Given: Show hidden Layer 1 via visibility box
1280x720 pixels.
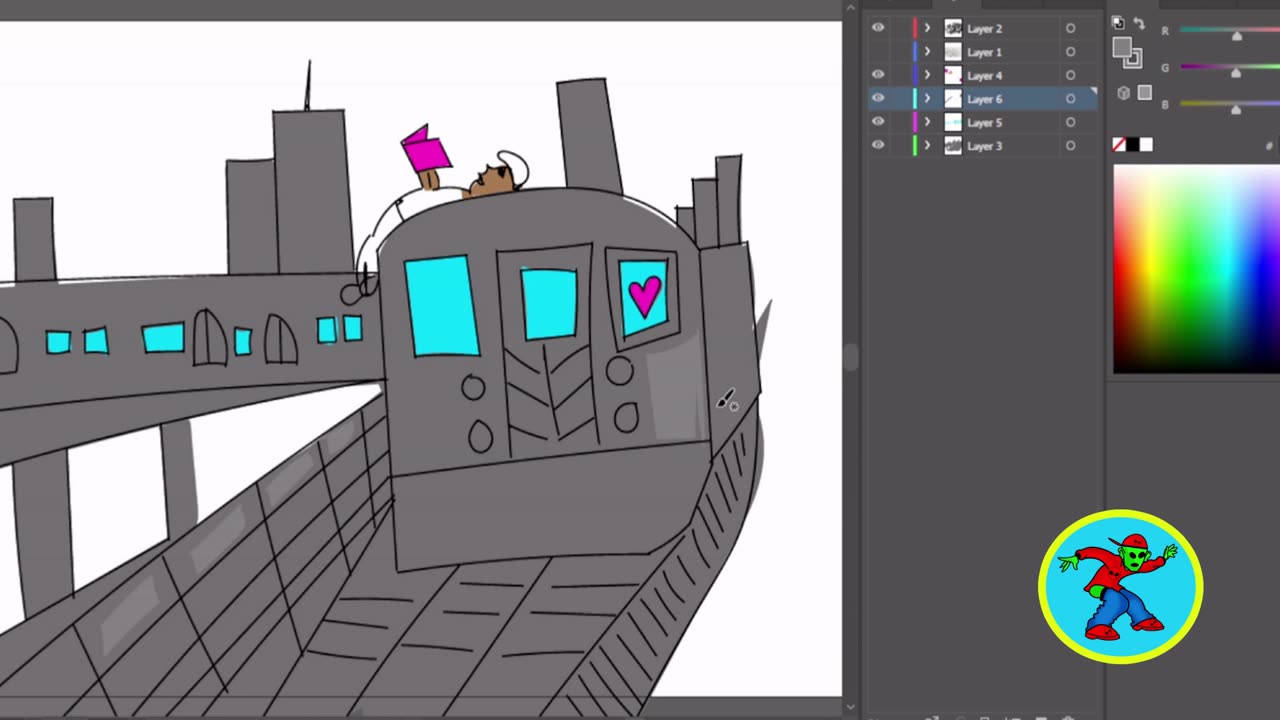Looking at the screenshot, I should coord(878,52).
